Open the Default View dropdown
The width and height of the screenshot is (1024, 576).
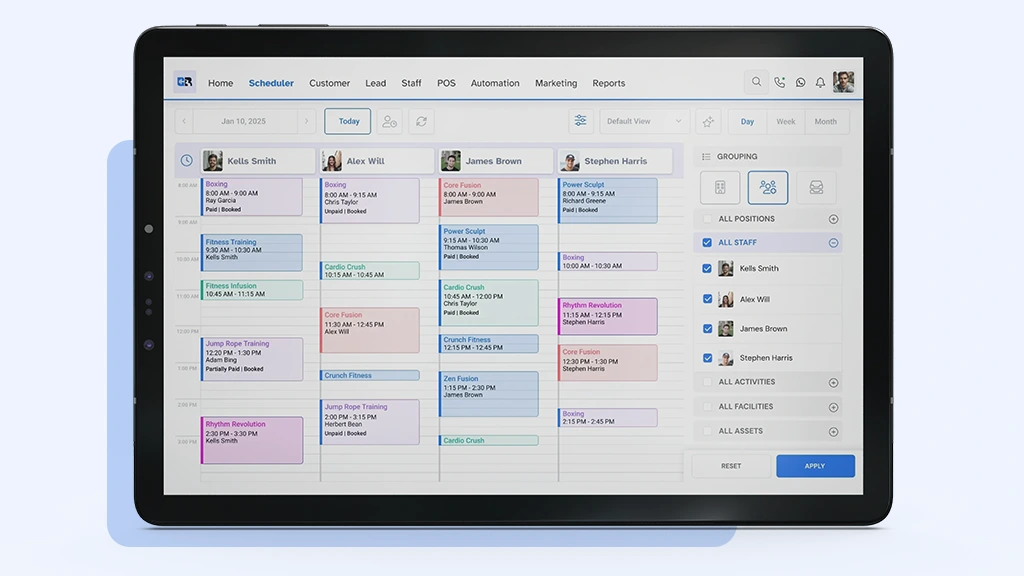click(644, 121)
